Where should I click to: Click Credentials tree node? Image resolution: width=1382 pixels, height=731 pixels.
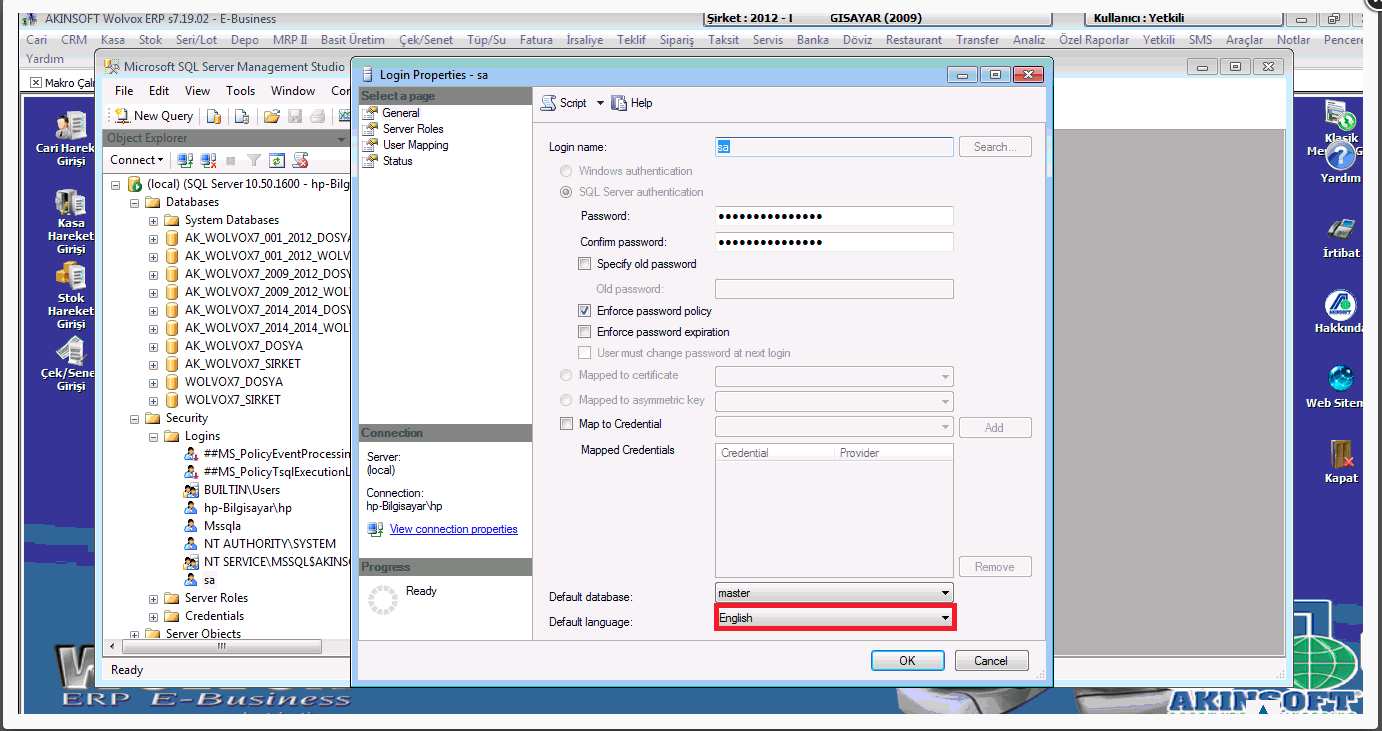pos(214,616)
